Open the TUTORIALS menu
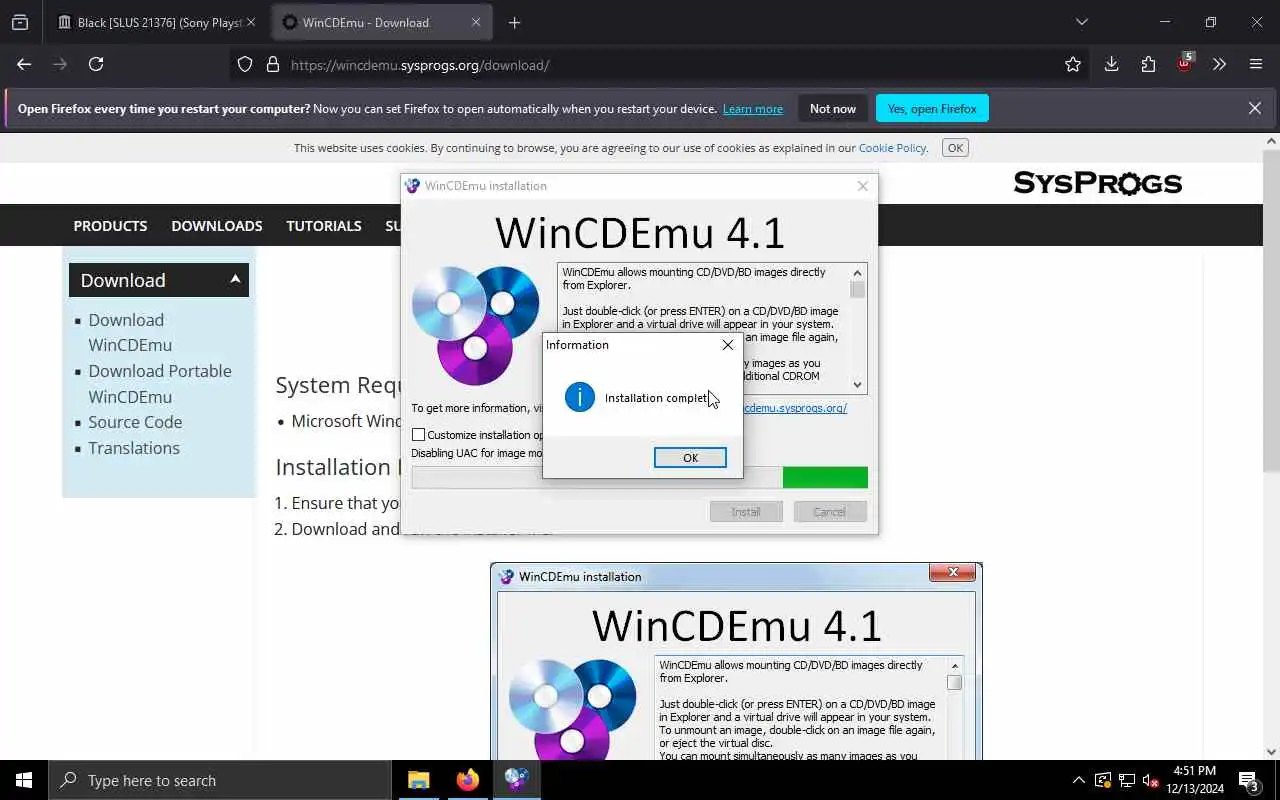Image resolution: width=1280 pixels, height=800 pixels. pyautogui.click(x=324, y=226)
